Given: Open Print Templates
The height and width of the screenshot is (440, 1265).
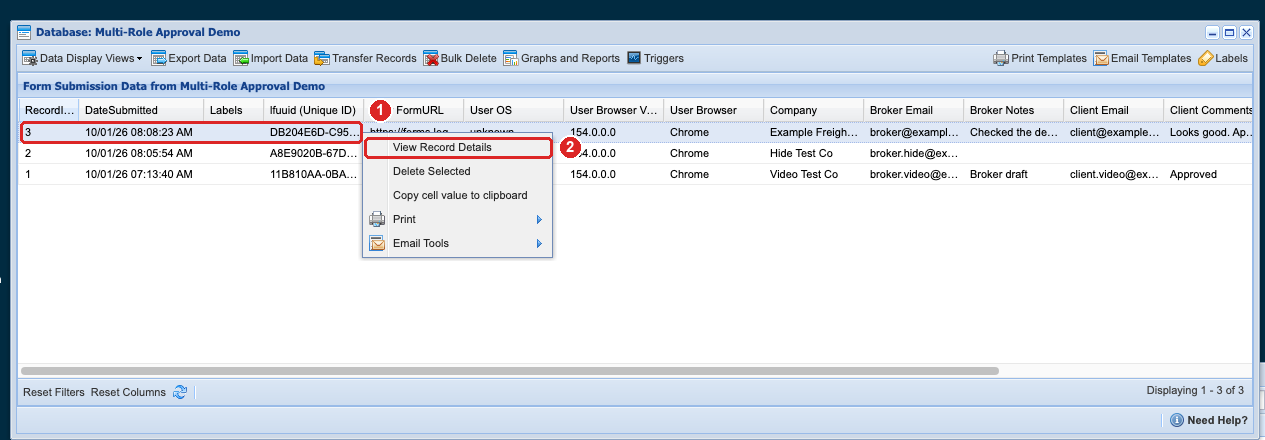Looking at the screenshot, I should point(1039,58).
